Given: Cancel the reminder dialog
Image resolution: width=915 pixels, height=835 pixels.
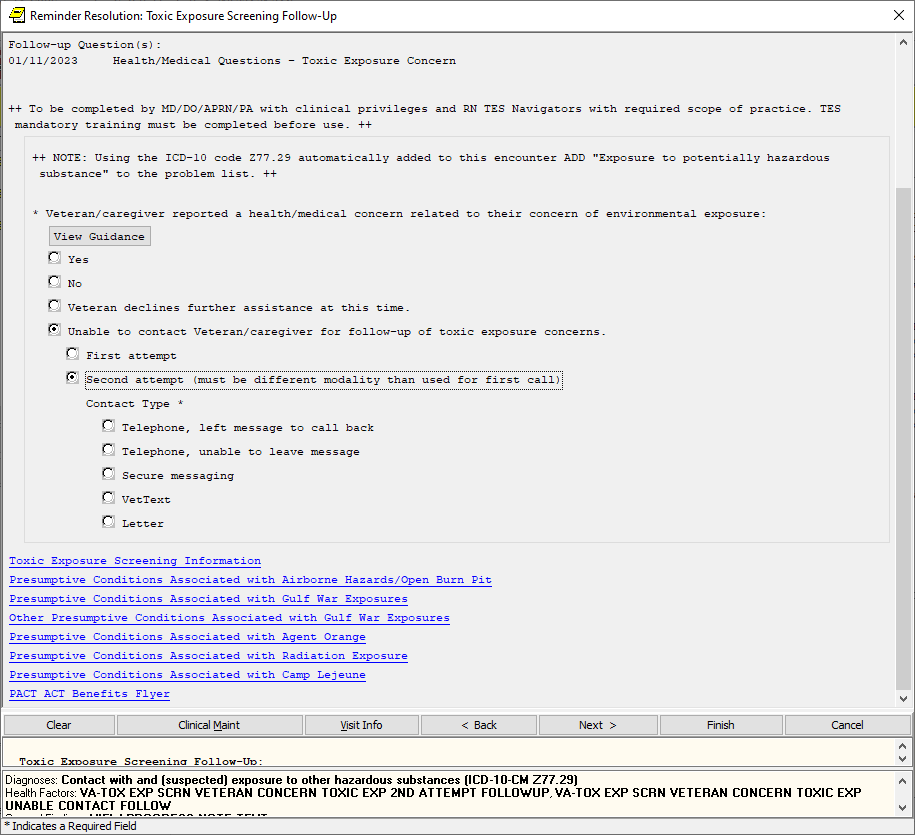Looking at the screenshot, I should [847, 725].
